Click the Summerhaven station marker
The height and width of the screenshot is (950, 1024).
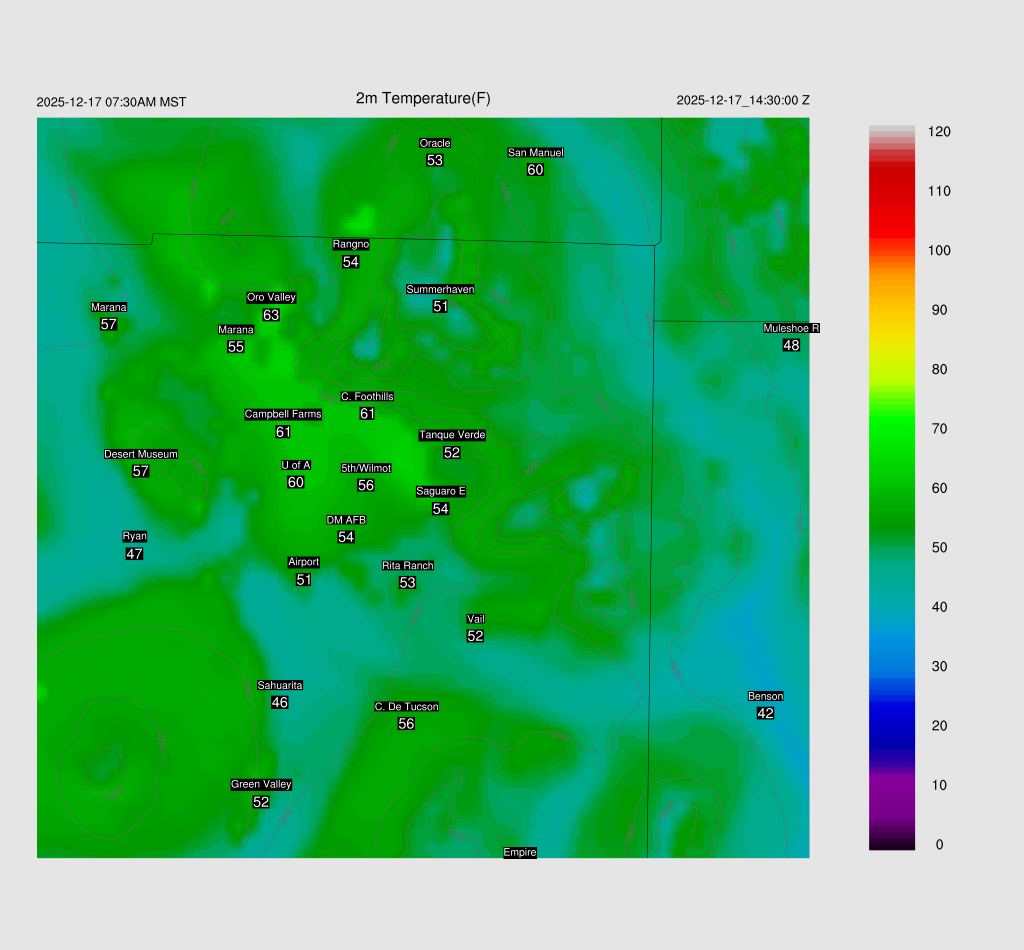tap(440, 306)
